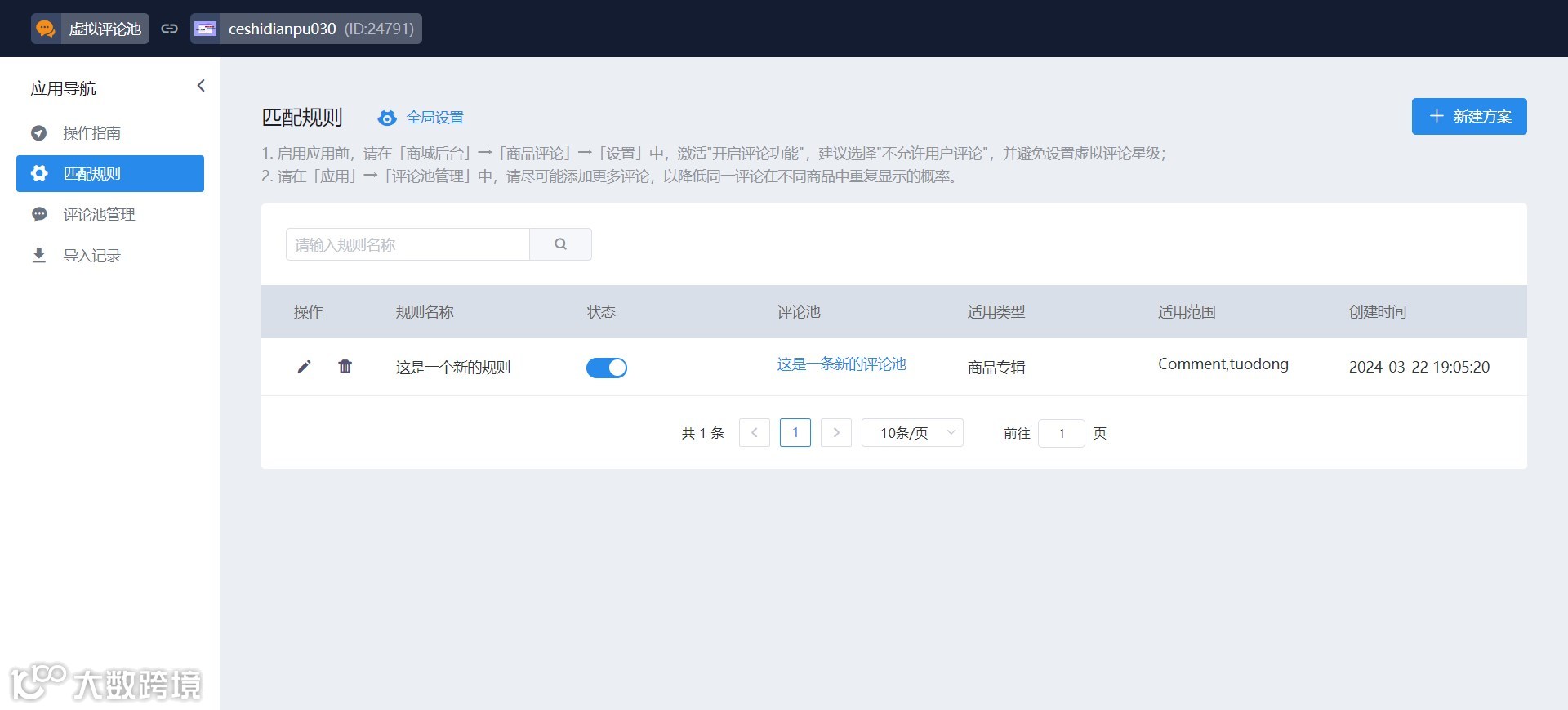This screenshot has width=1568, height=710.
Task: Edit rule 这是一个新的规则 with pencil icon
Action: (x=304, y=367)
